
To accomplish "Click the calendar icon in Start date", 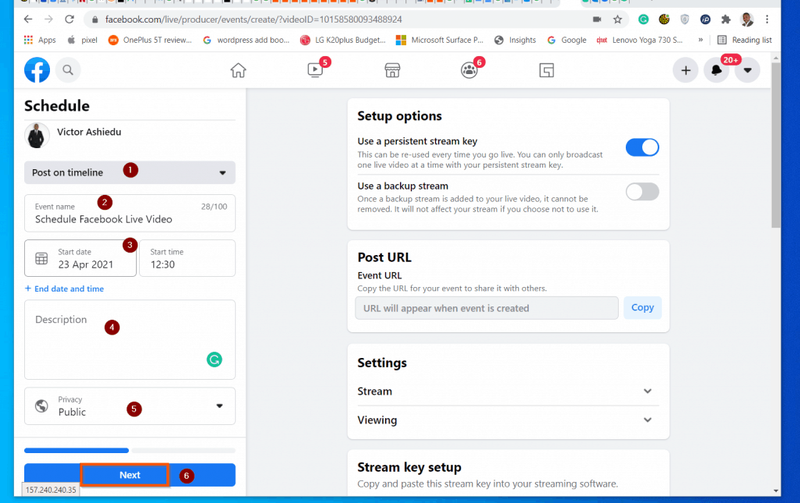I will tap(42, 259).
